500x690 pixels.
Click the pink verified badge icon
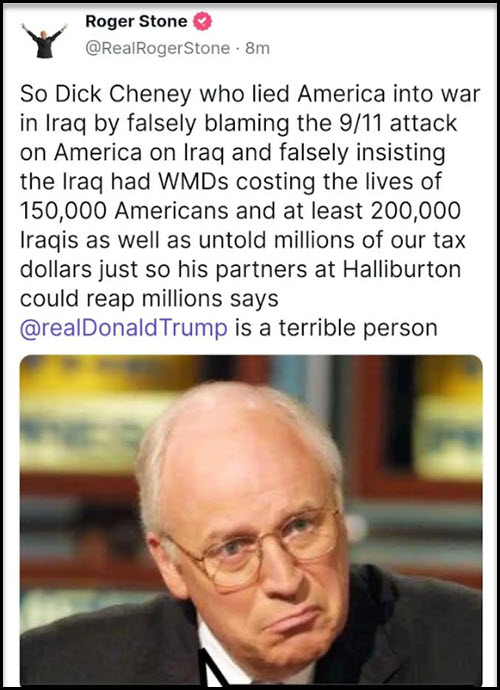(203, 22)
